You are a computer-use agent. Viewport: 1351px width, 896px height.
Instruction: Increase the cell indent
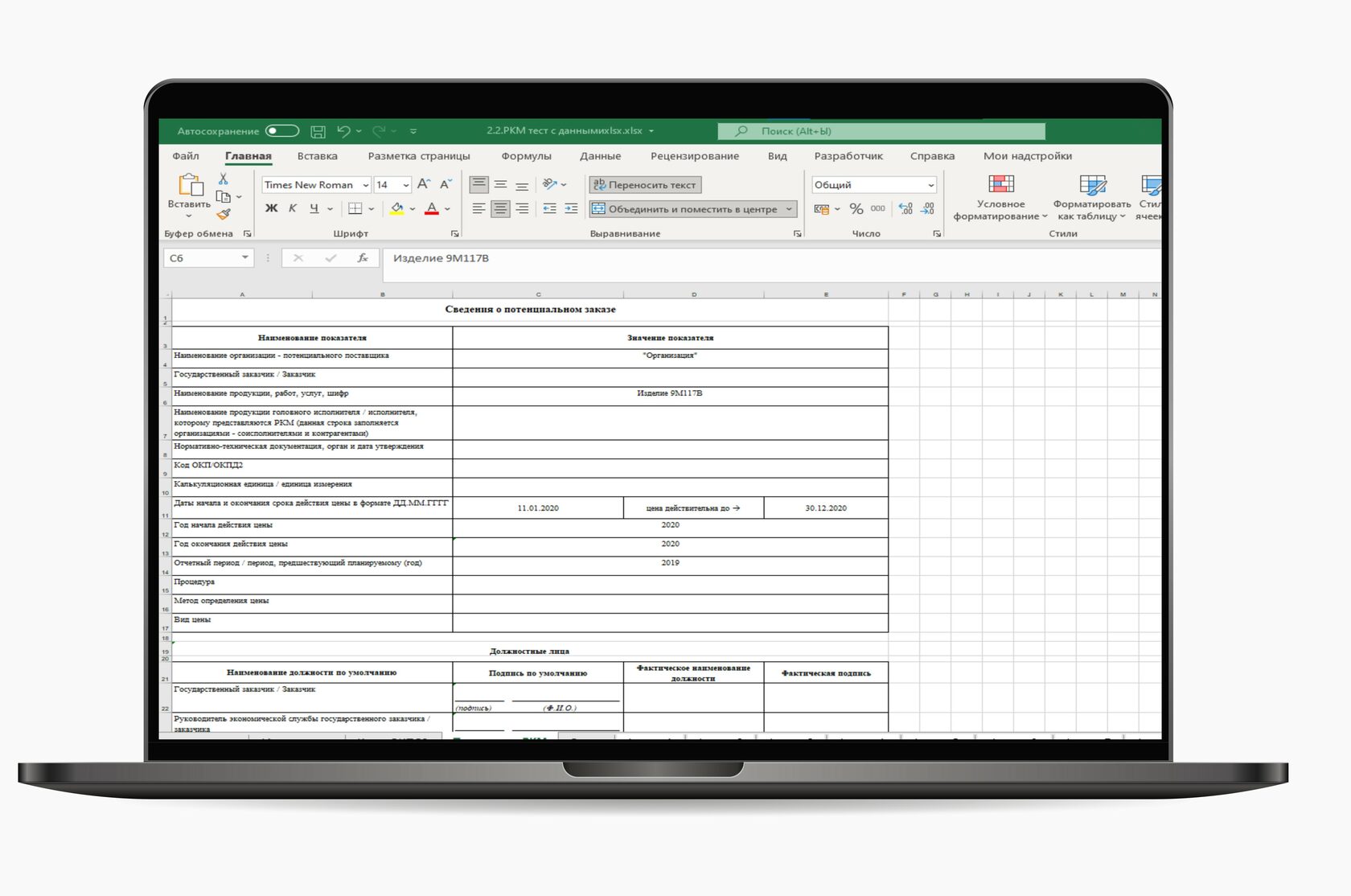(x=571, y=208)
